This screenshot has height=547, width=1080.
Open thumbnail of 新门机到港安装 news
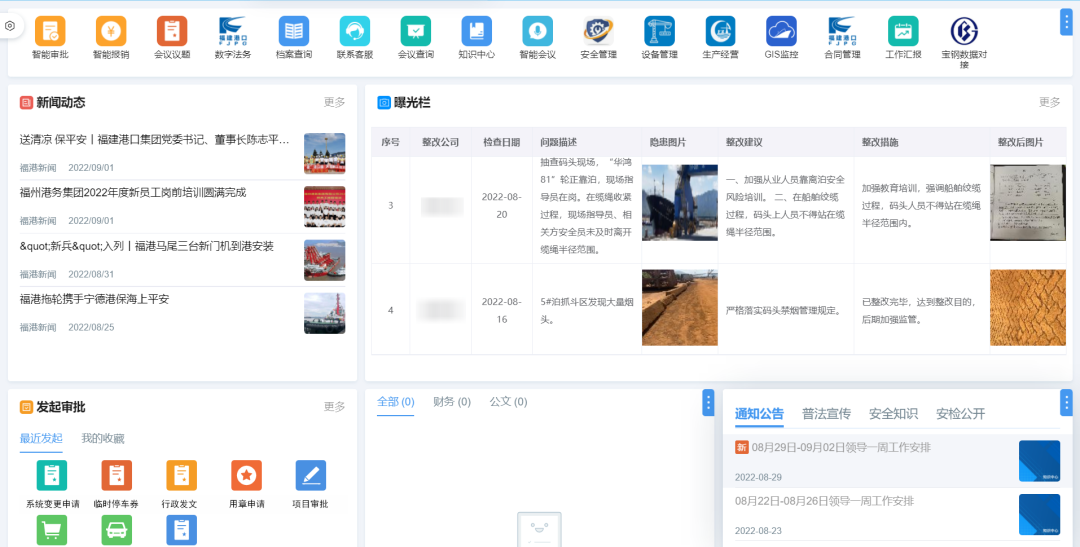point(324,260)
